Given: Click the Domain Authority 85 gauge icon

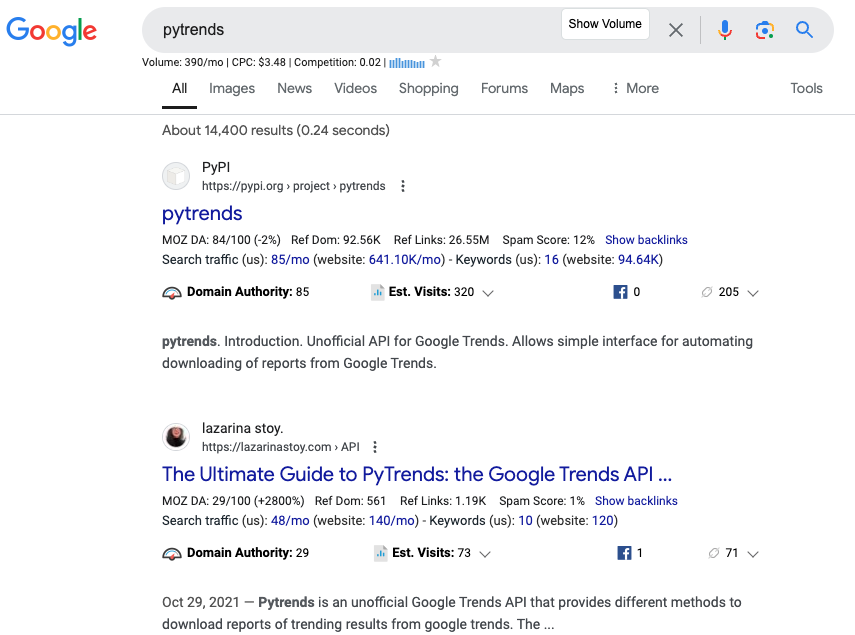Looking at the screenshot, I should click(172, 293).
